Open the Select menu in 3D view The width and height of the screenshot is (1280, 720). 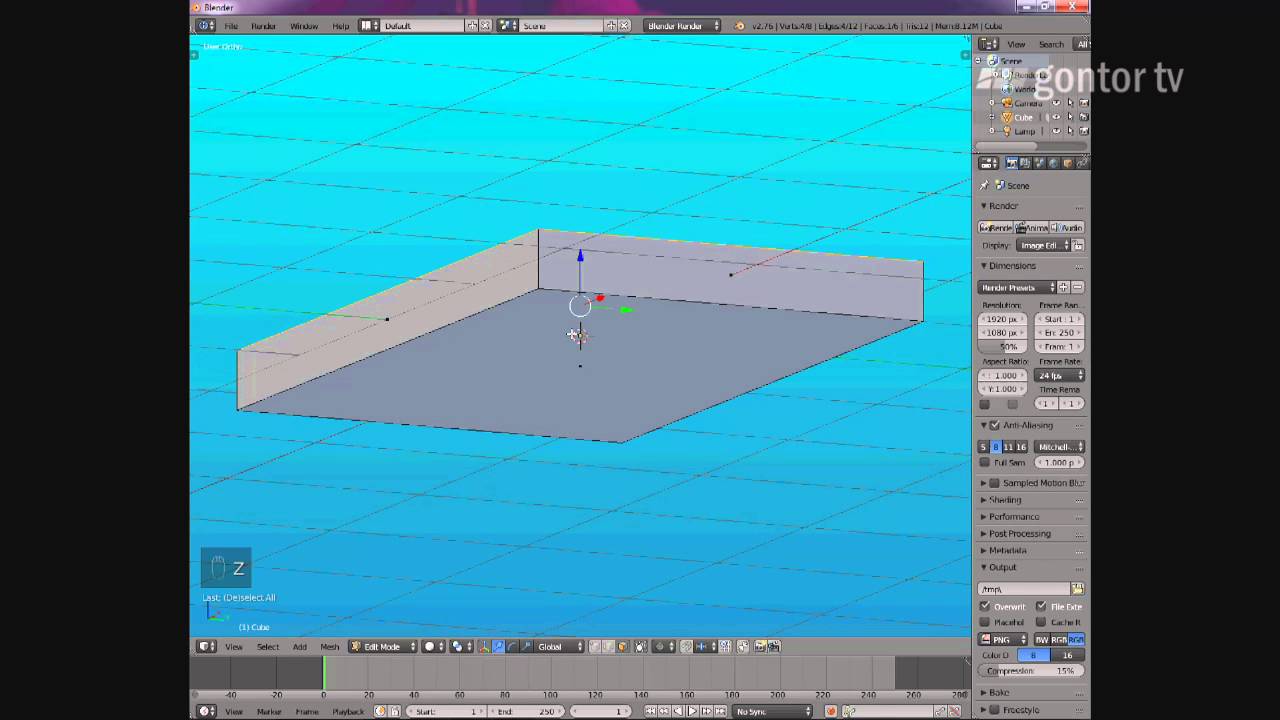pos(268,646)
